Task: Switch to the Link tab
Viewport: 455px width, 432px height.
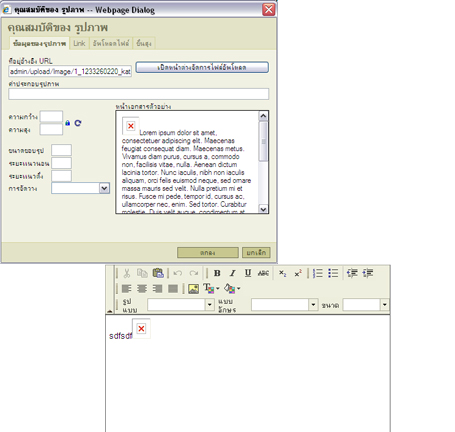Action: point(79,43)
